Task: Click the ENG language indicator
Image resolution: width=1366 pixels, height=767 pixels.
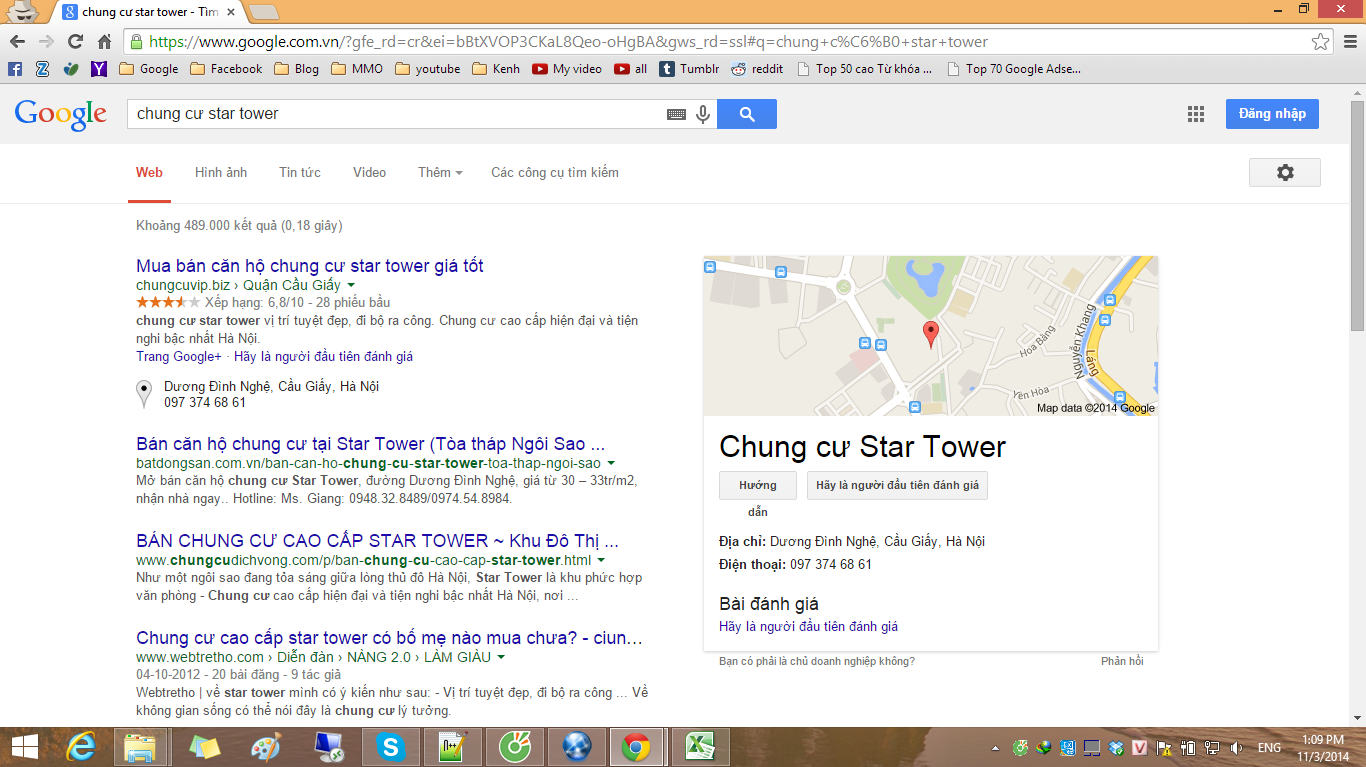Action: tap(1269, 747)
